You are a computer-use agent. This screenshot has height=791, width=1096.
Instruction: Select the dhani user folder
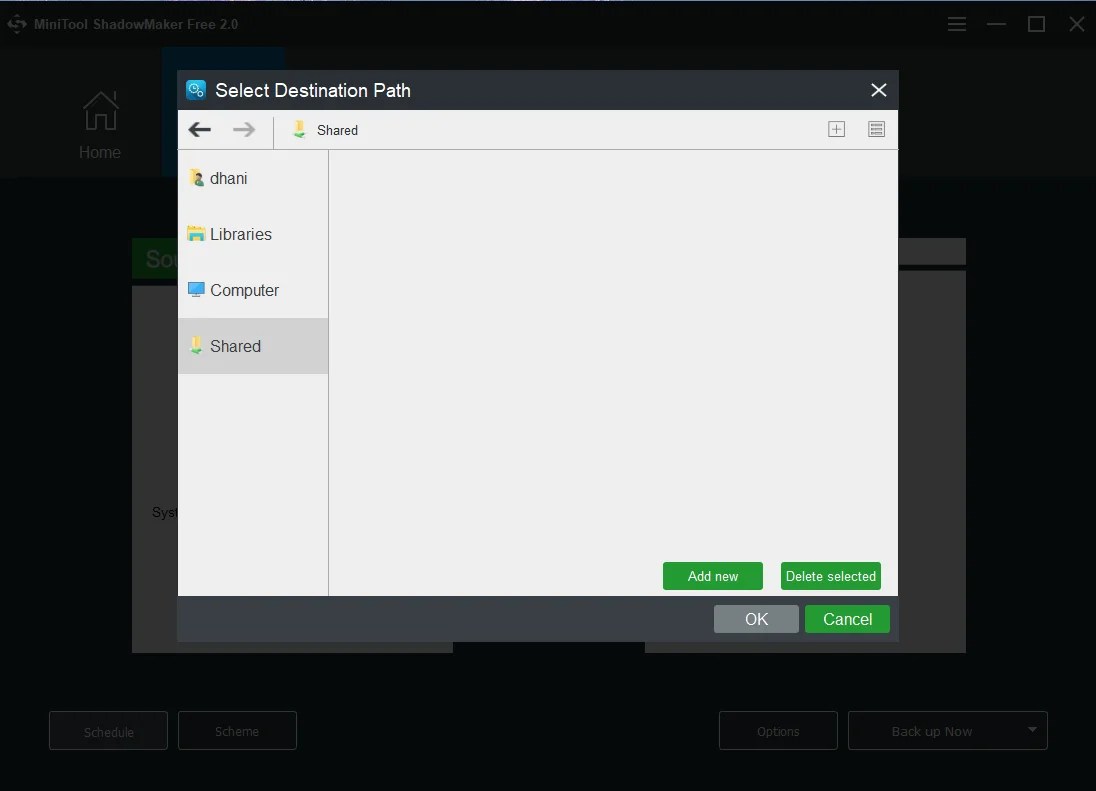(x=230, y=178)
